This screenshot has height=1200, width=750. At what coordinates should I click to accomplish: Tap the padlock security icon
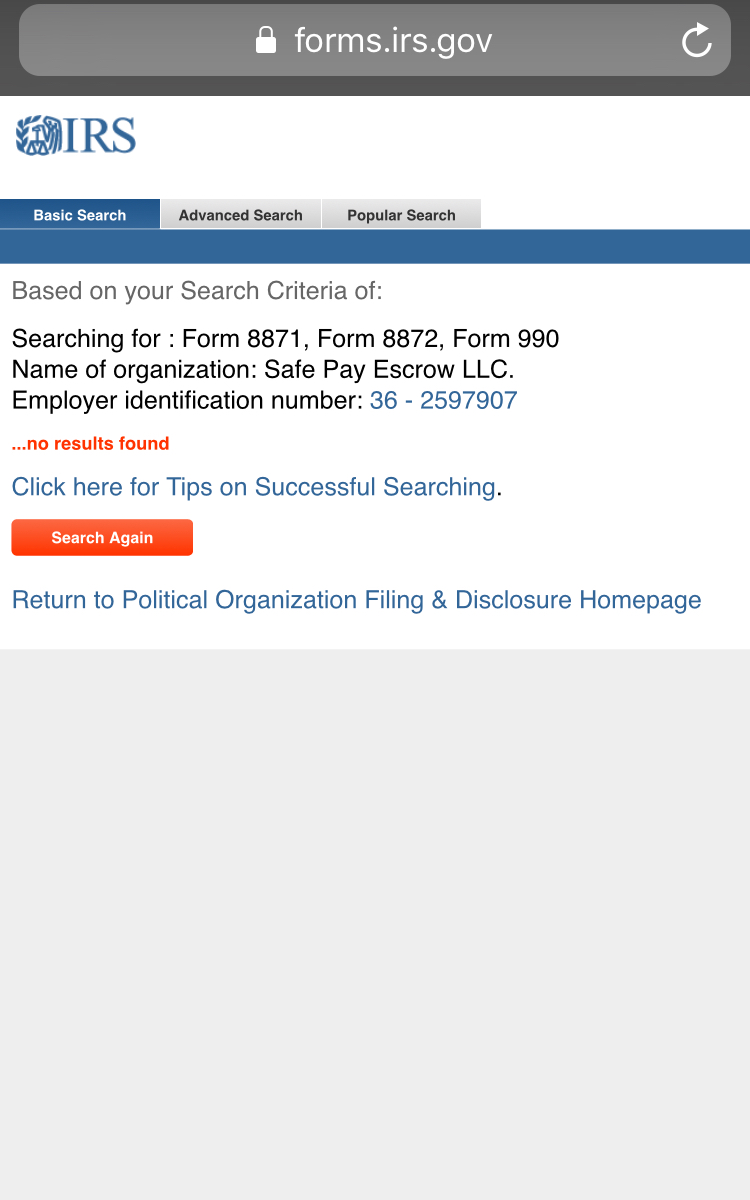tap(265, 40)
